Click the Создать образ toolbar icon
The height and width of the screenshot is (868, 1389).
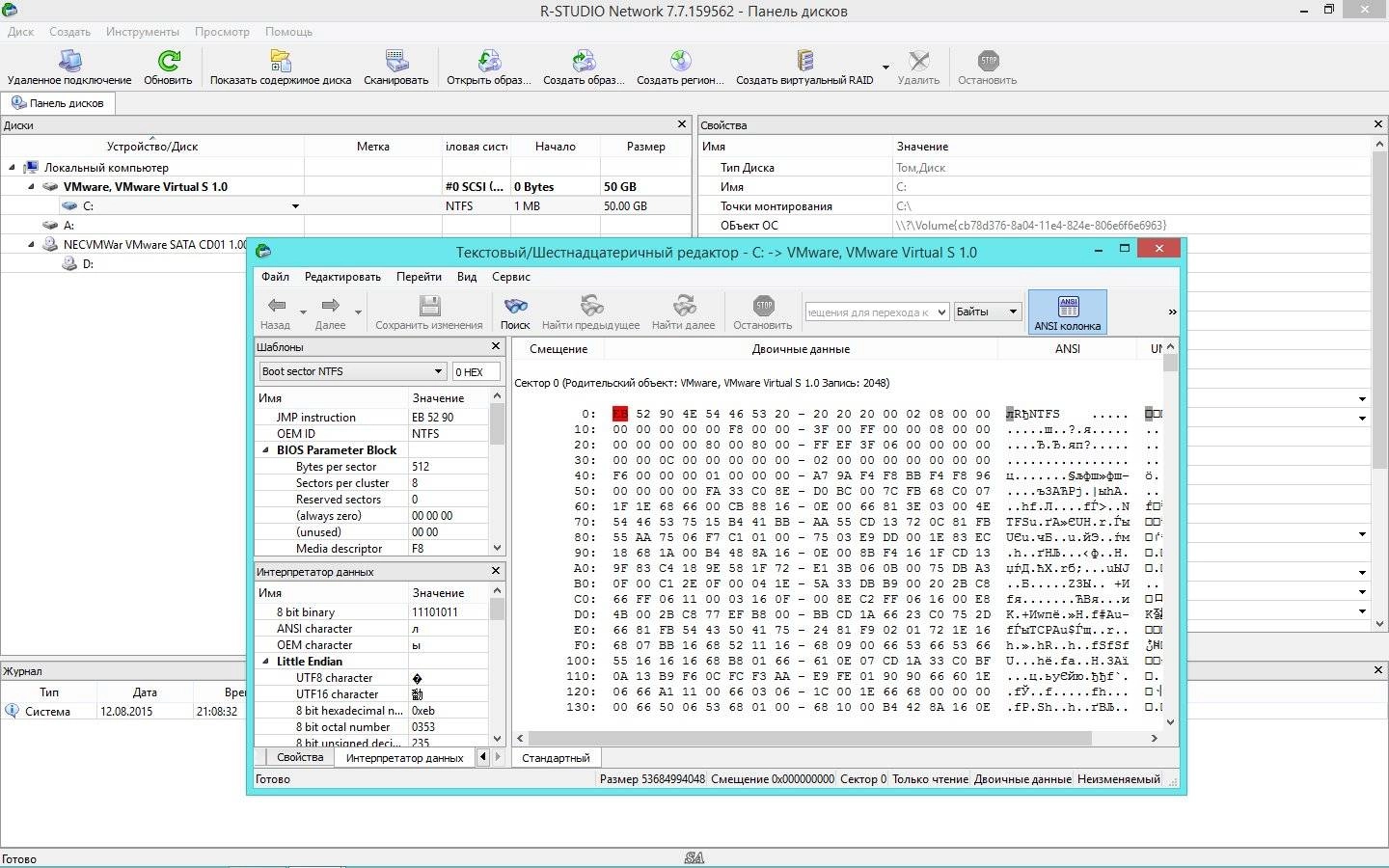pos(584,61)
